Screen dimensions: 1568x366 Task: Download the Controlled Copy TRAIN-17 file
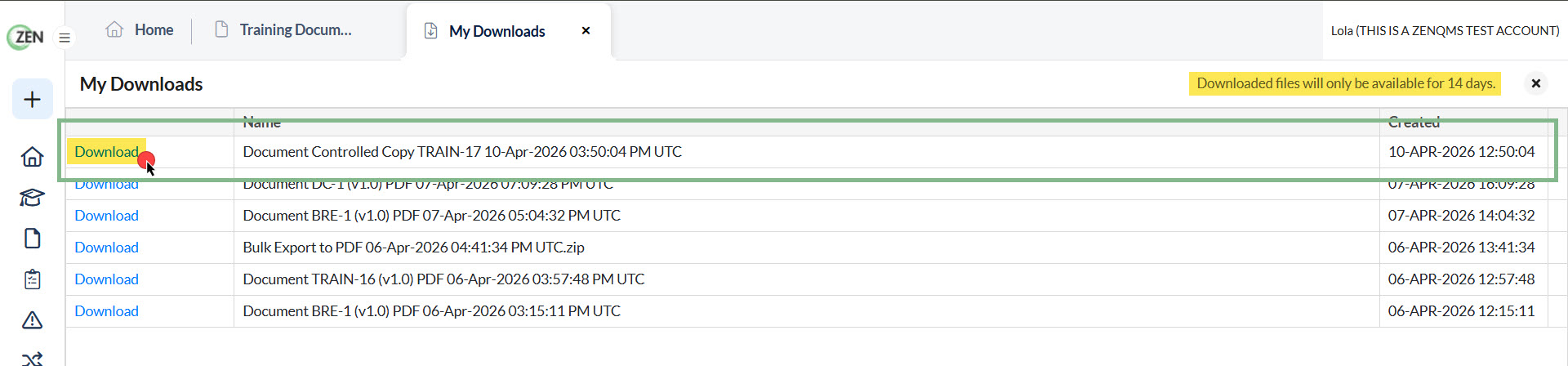pos(107,152)
